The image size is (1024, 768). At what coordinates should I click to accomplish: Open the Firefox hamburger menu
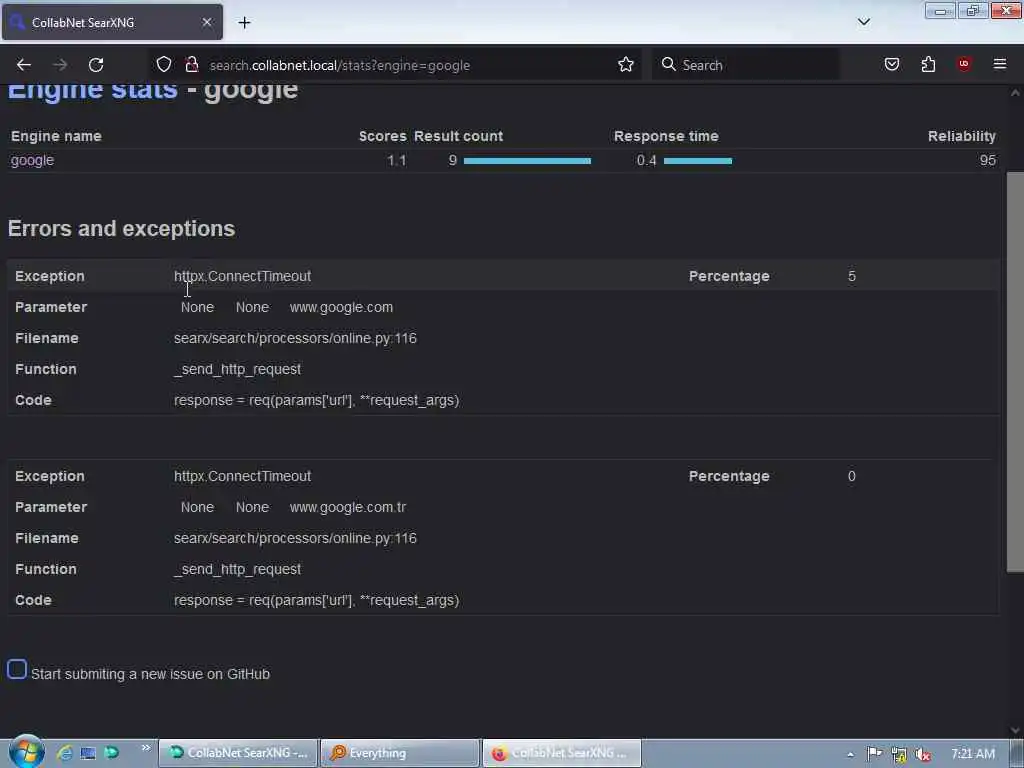coord(1000,65)
